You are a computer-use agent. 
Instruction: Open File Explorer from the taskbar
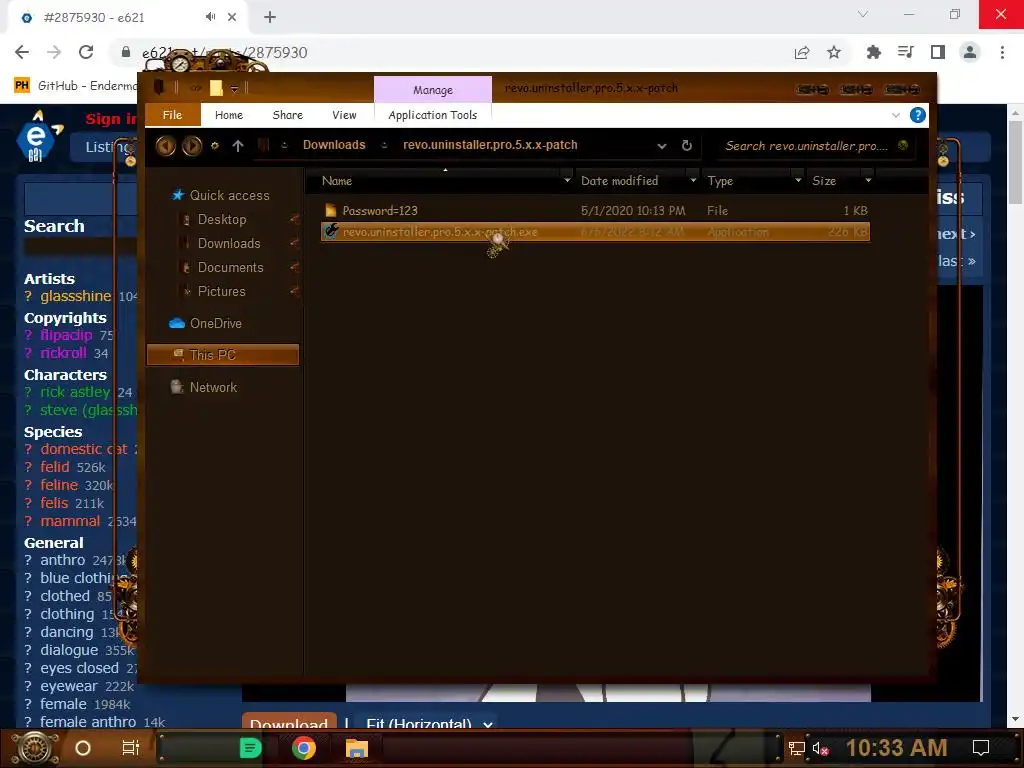pos(357,748)
